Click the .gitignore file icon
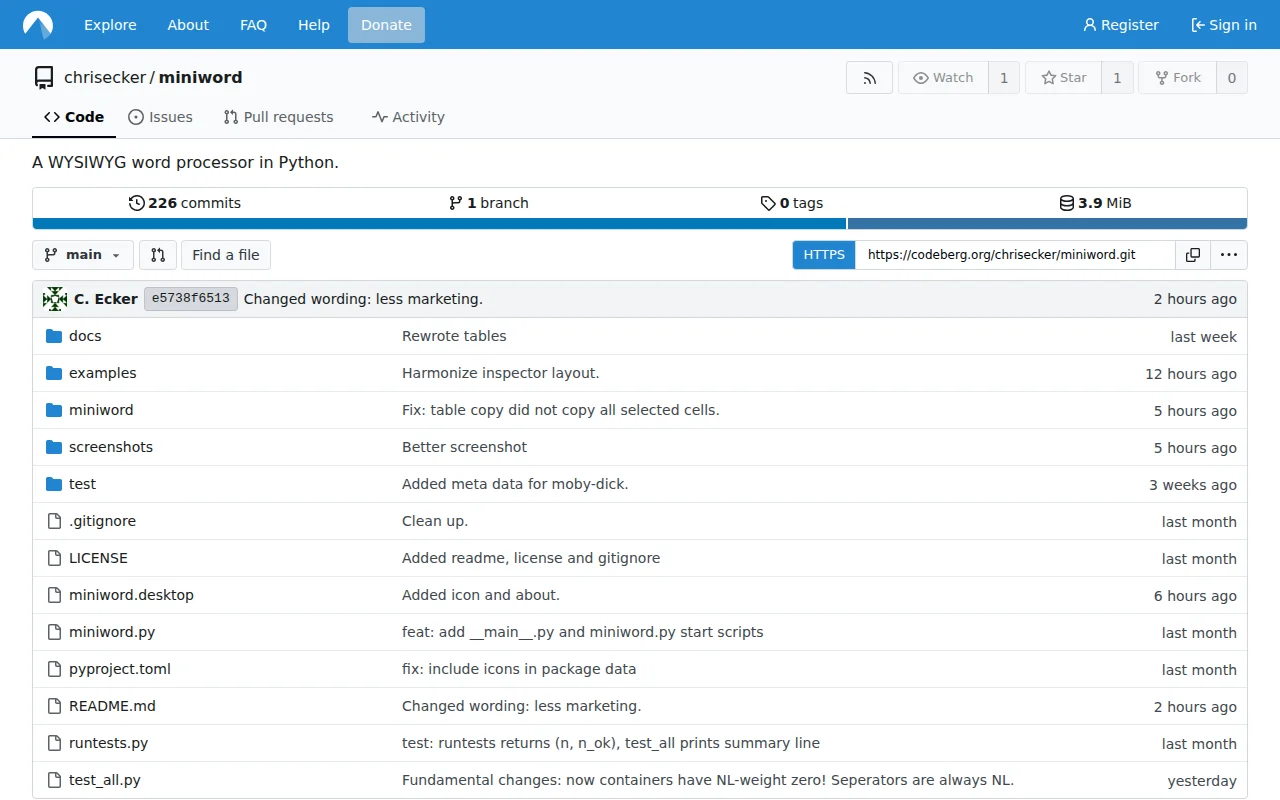1280x800 pixels. [54, 521]
